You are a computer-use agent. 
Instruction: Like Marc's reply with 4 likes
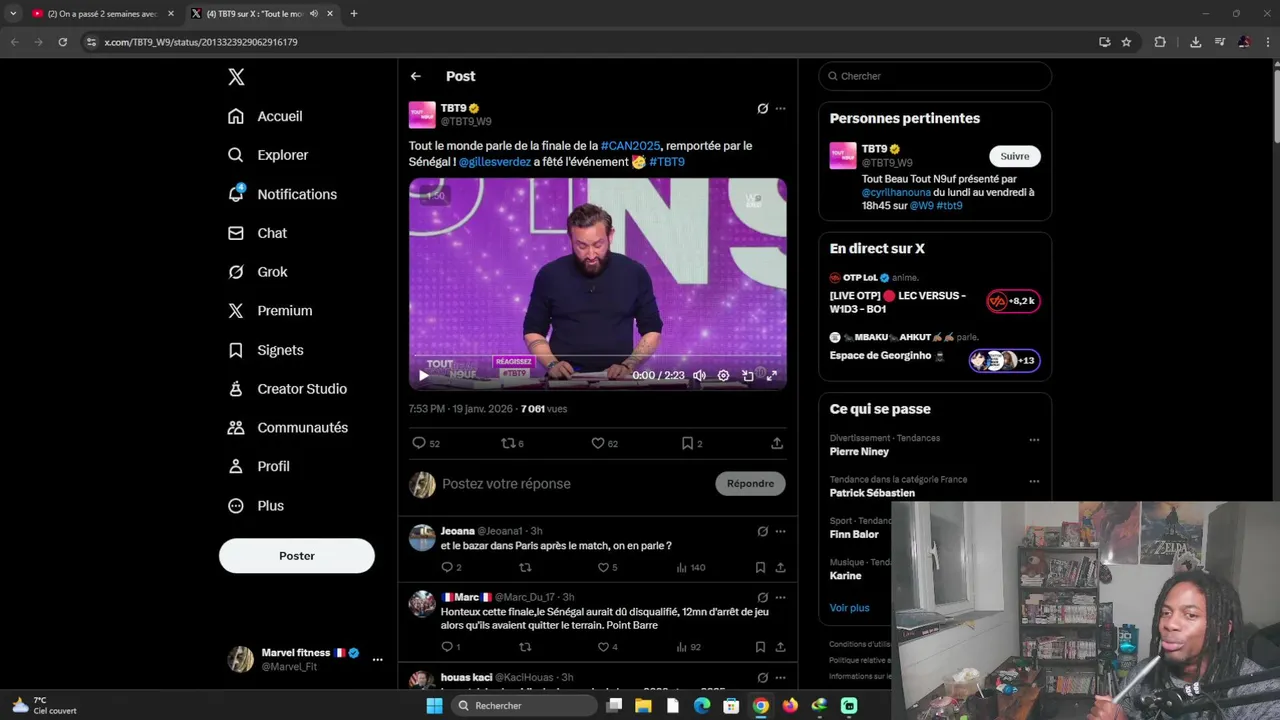[x=607, y=647]
